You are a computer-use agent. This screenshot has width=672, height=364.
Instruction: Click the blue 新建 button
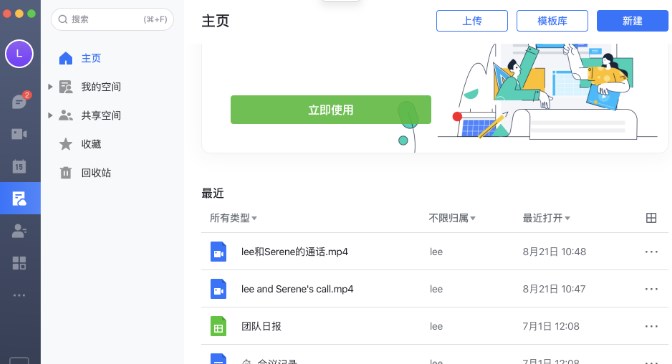(x=632, y=21)
